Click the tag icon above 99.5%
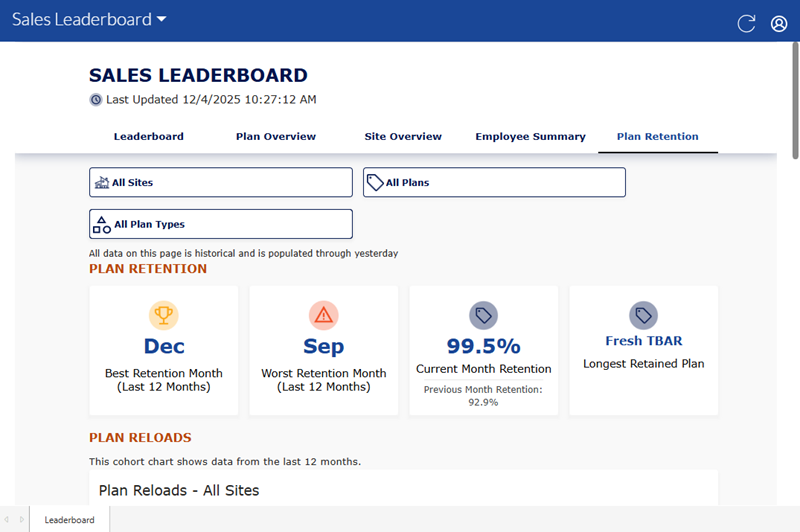The width and height of the screenshot is (800, 532). coord(484,316)
